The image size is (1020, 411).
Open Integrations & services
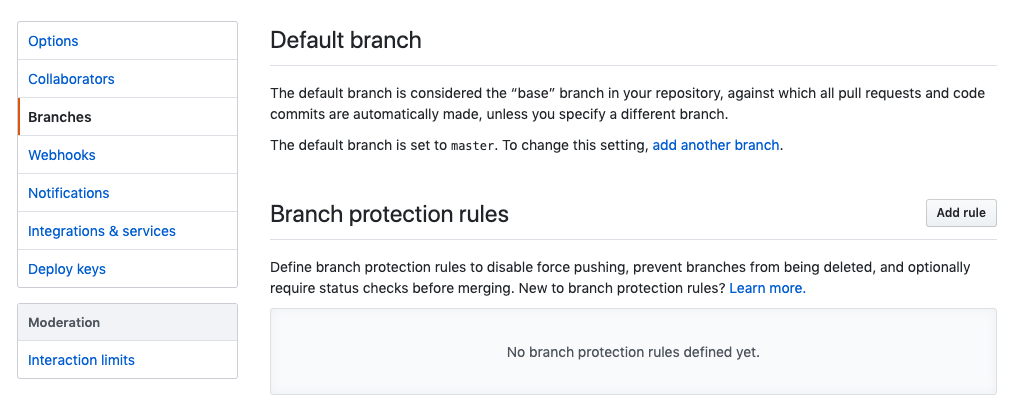pos(102,231)
